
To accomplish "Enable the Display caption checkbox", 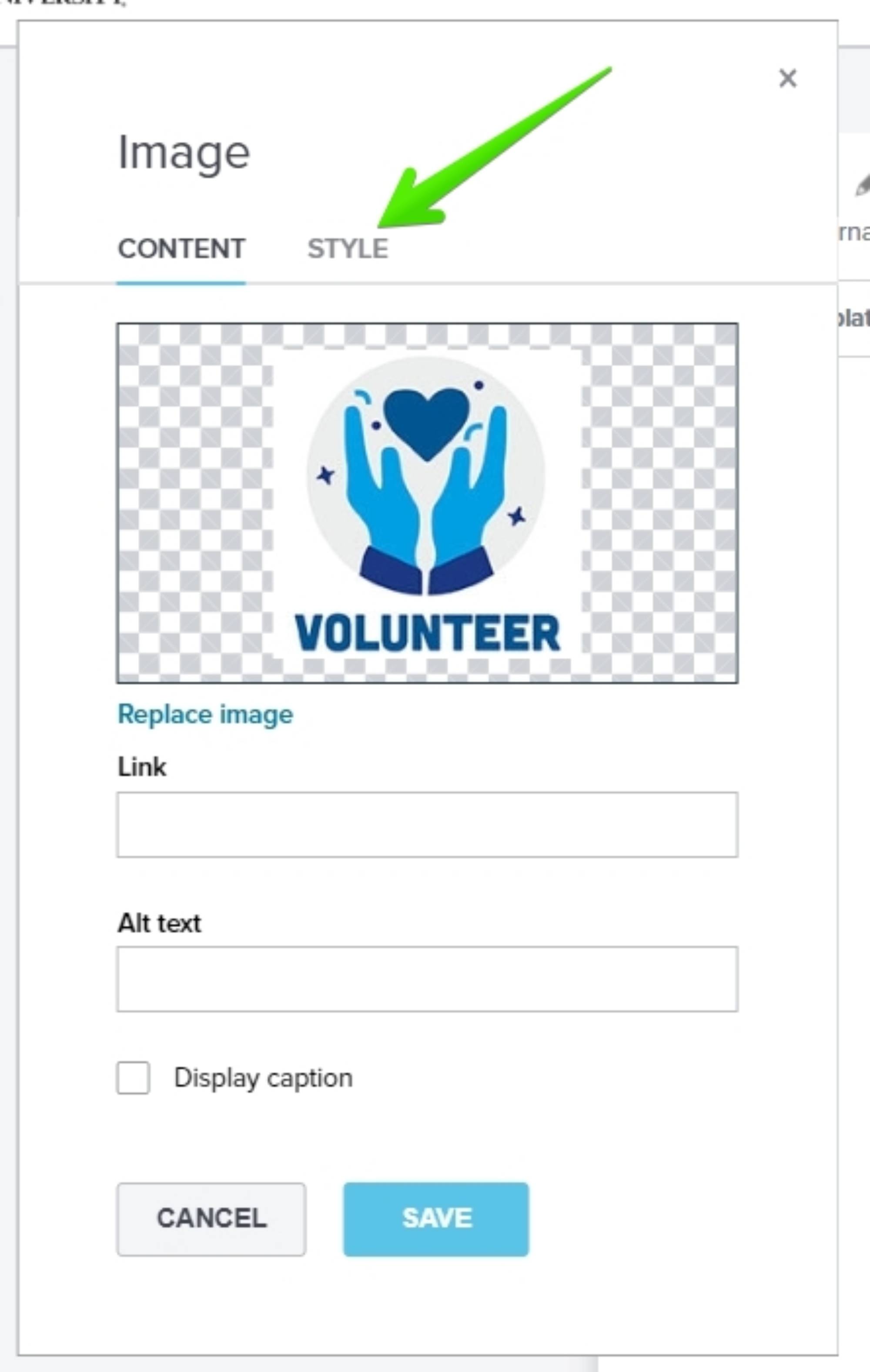I will click(134, 1078).
